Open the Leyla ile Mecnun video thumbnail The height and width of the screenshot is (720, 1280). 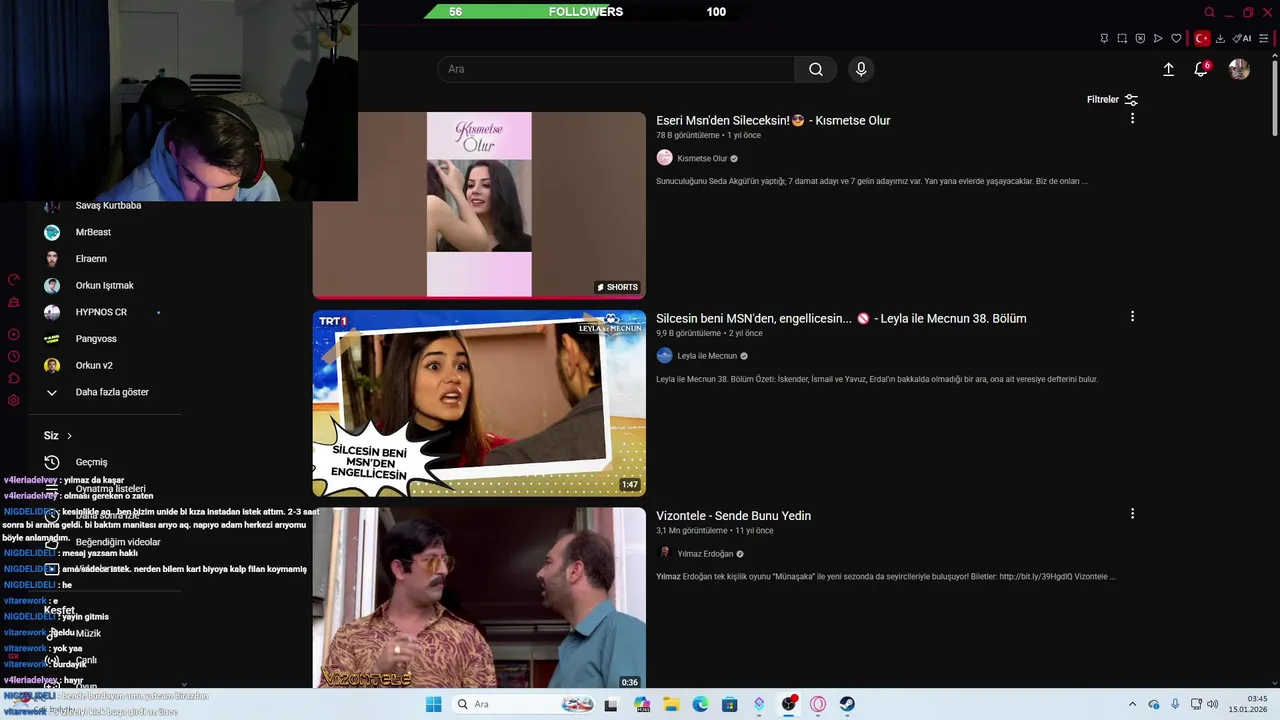[479, 403]
